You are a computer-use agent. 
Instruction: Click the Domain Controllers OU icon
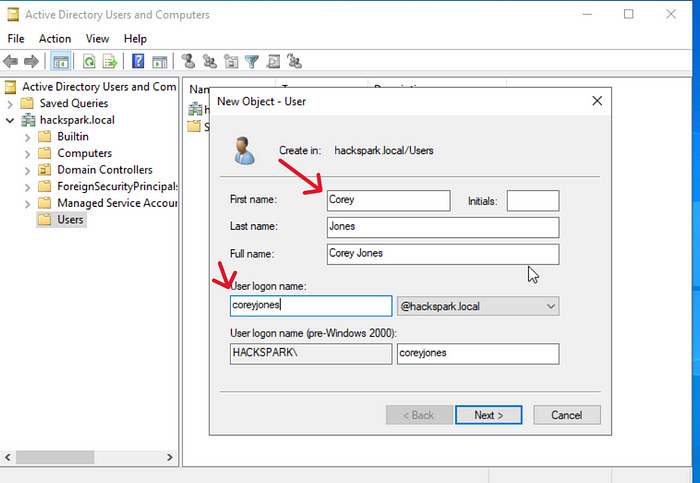(x=44, y=170)
